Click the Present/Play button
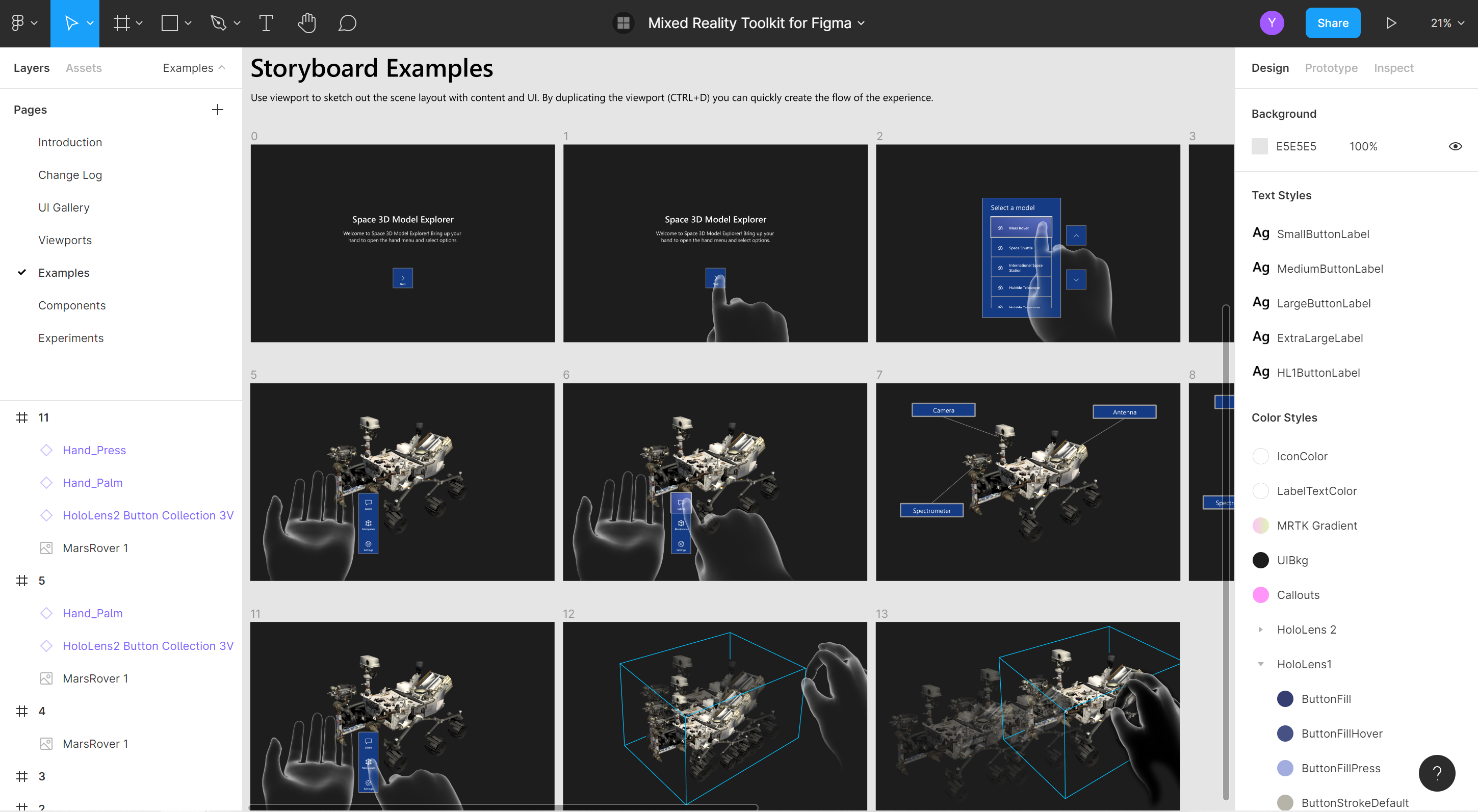Image resolution: width=1478 pixels, height=812 pixels. tap(1391, 22)
